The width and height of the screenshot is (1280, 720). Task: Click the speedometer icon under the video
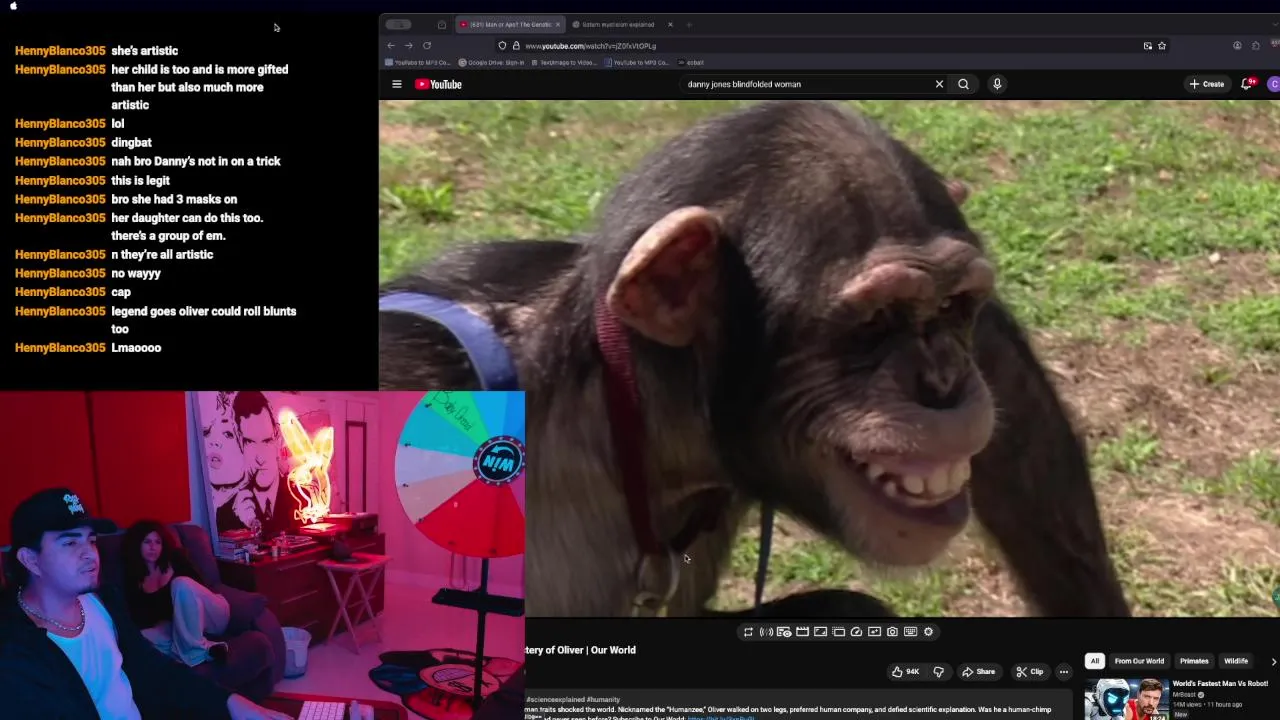856,632
